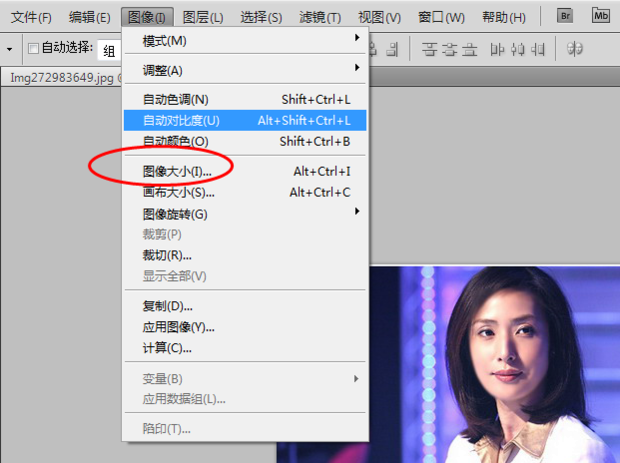
Task: Select the 裁切(R)... menu item
Action: [245, 255]
